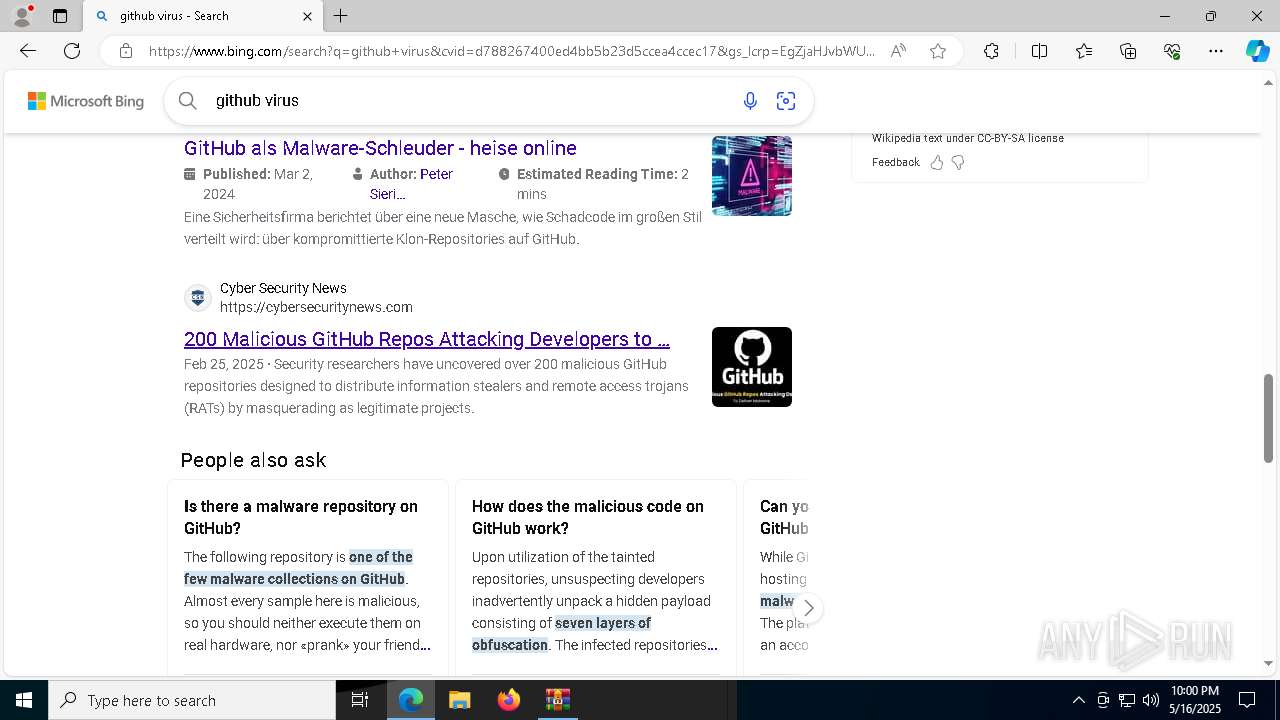Open the network status icon
Image resolution: width=1280 pixels, height=720 pixels.
[x=1127, y=700]
